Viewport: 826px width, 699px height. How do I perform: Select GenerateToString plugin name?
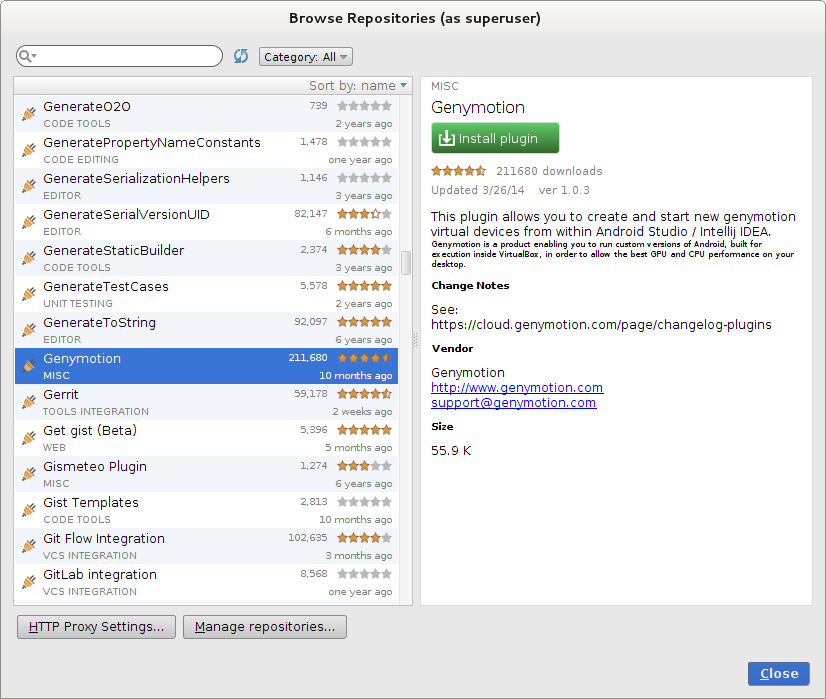[100, 322]
